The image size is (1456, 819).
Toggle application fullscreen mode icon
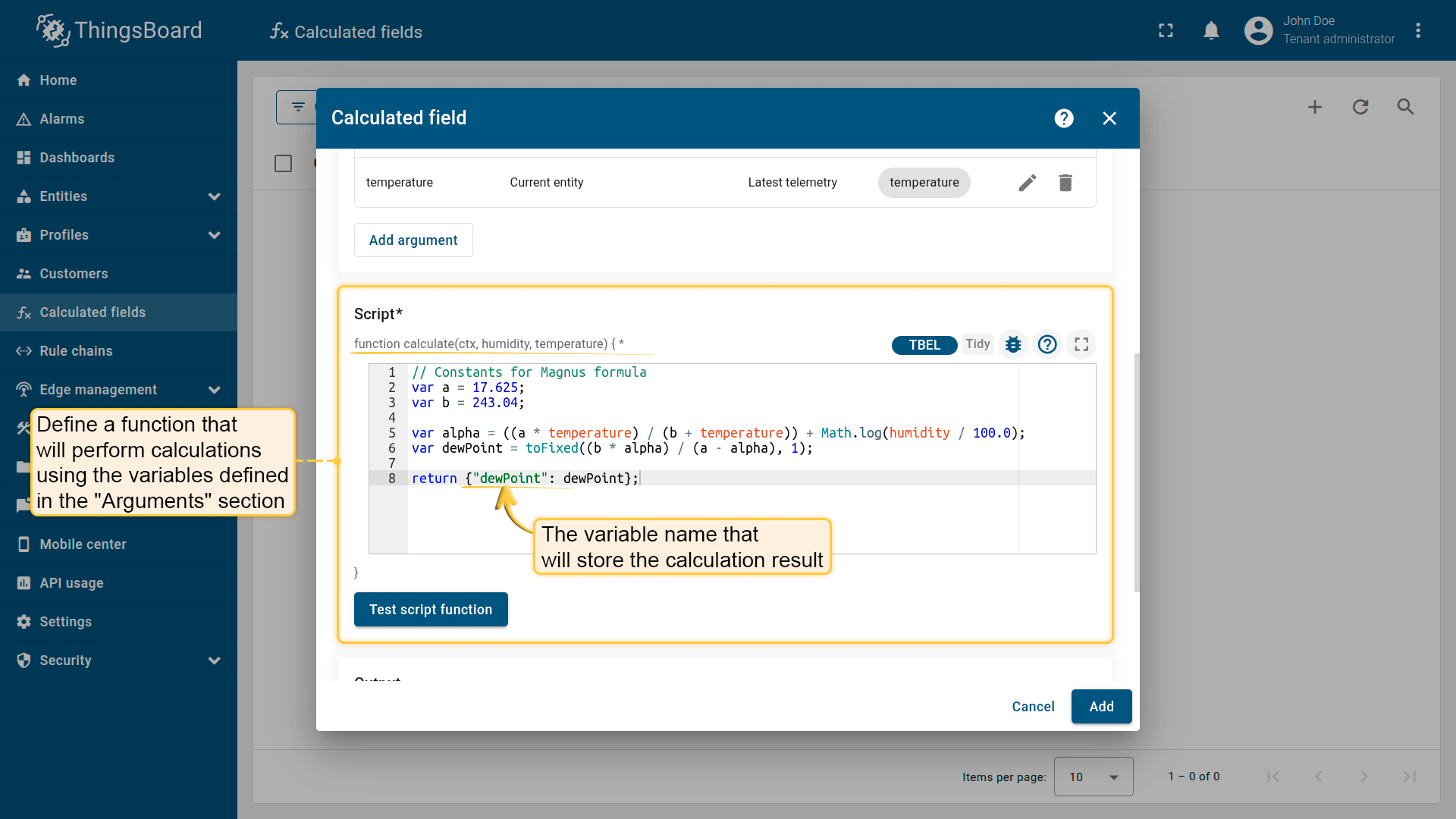coord(1166,31)
